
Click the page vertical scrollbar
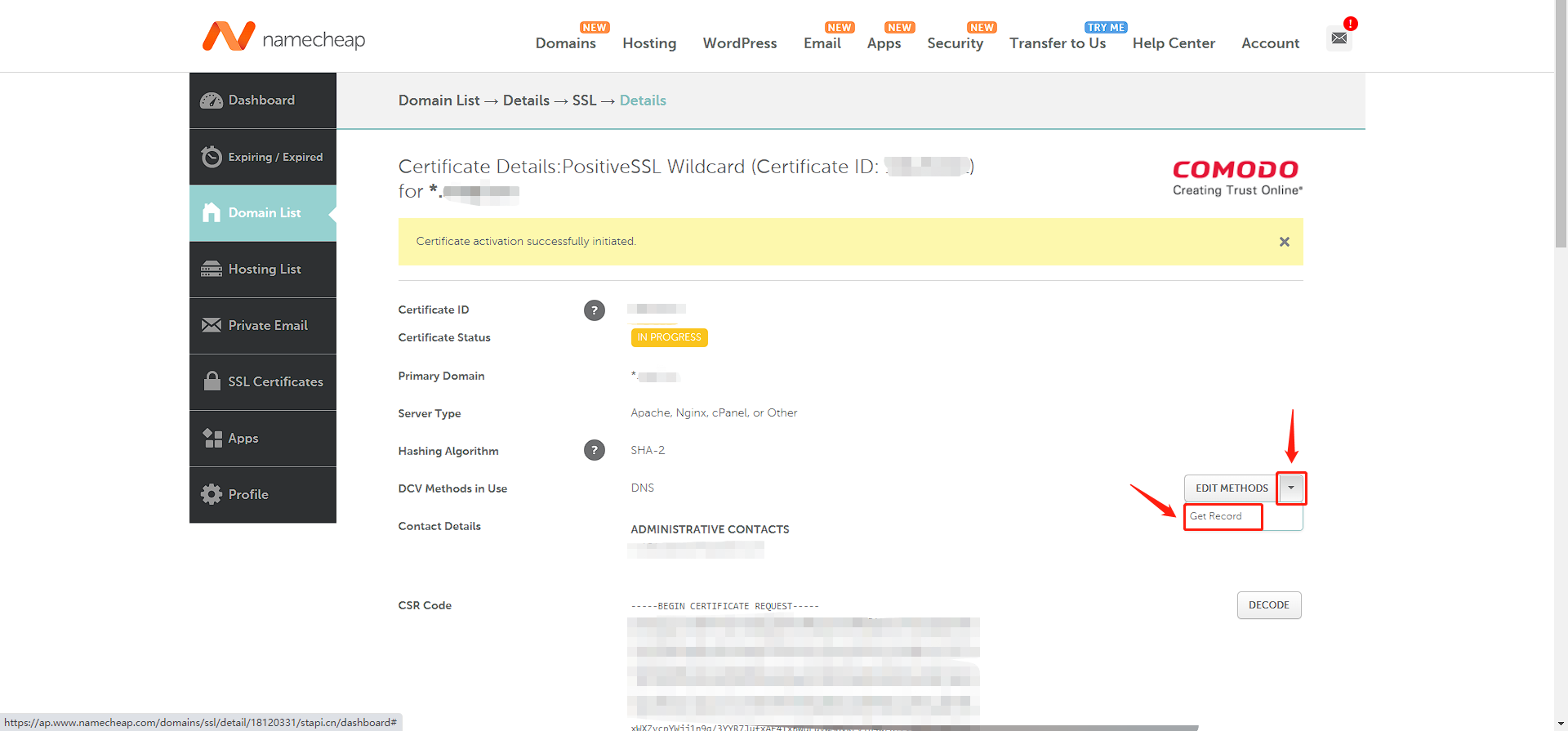[x=1561, y=365]
